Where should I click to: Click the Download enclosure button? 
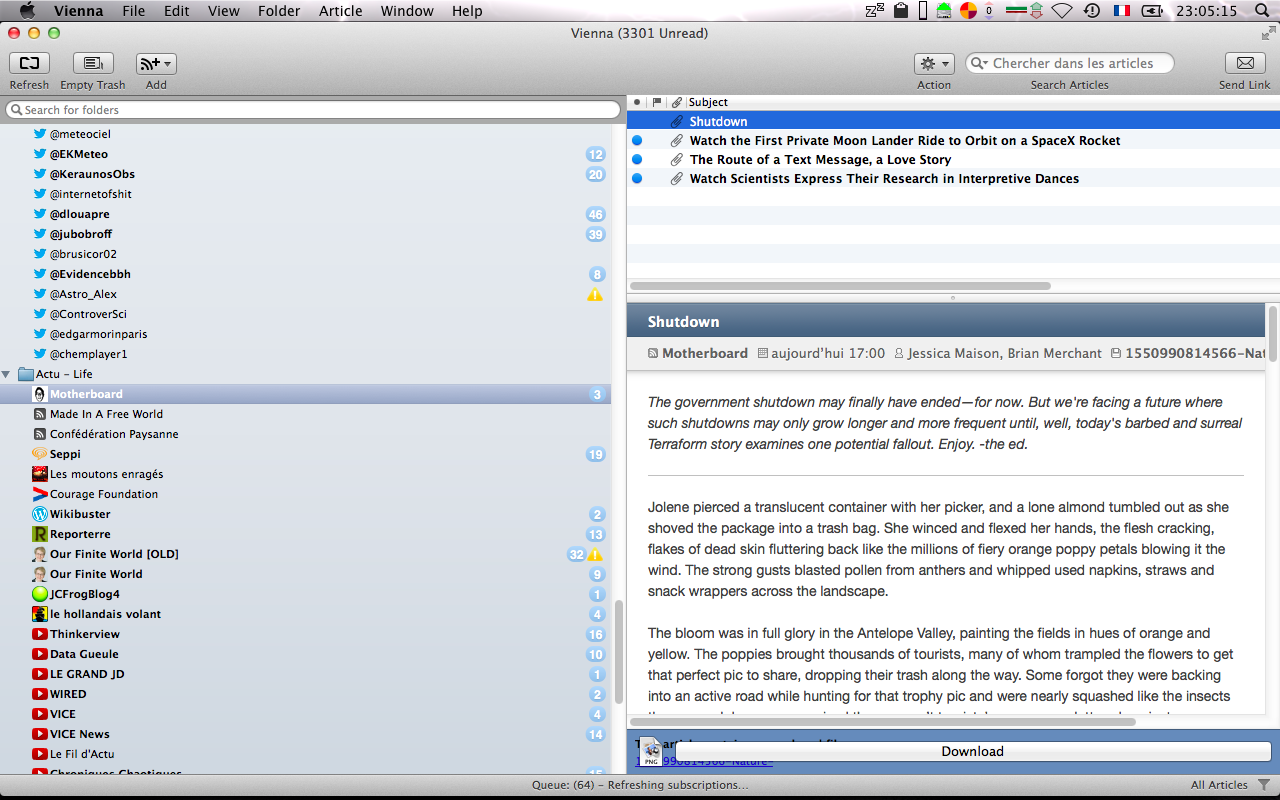click(x=972, y=752)
